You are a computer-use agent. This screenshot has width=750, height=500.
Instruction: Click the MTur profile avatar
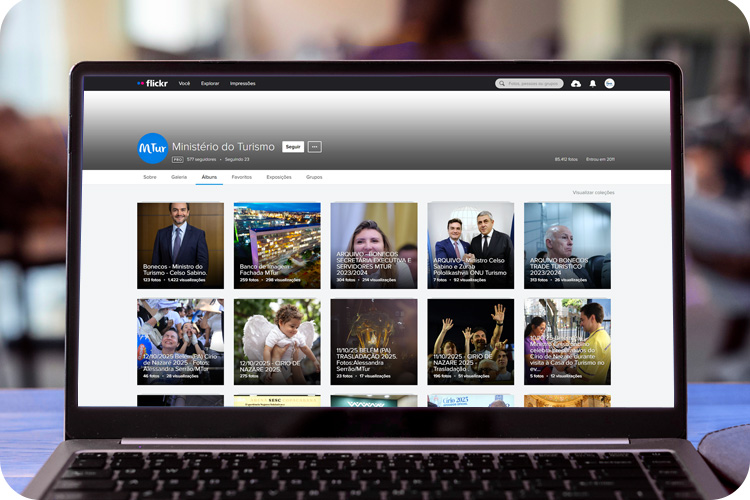point(152,148)
